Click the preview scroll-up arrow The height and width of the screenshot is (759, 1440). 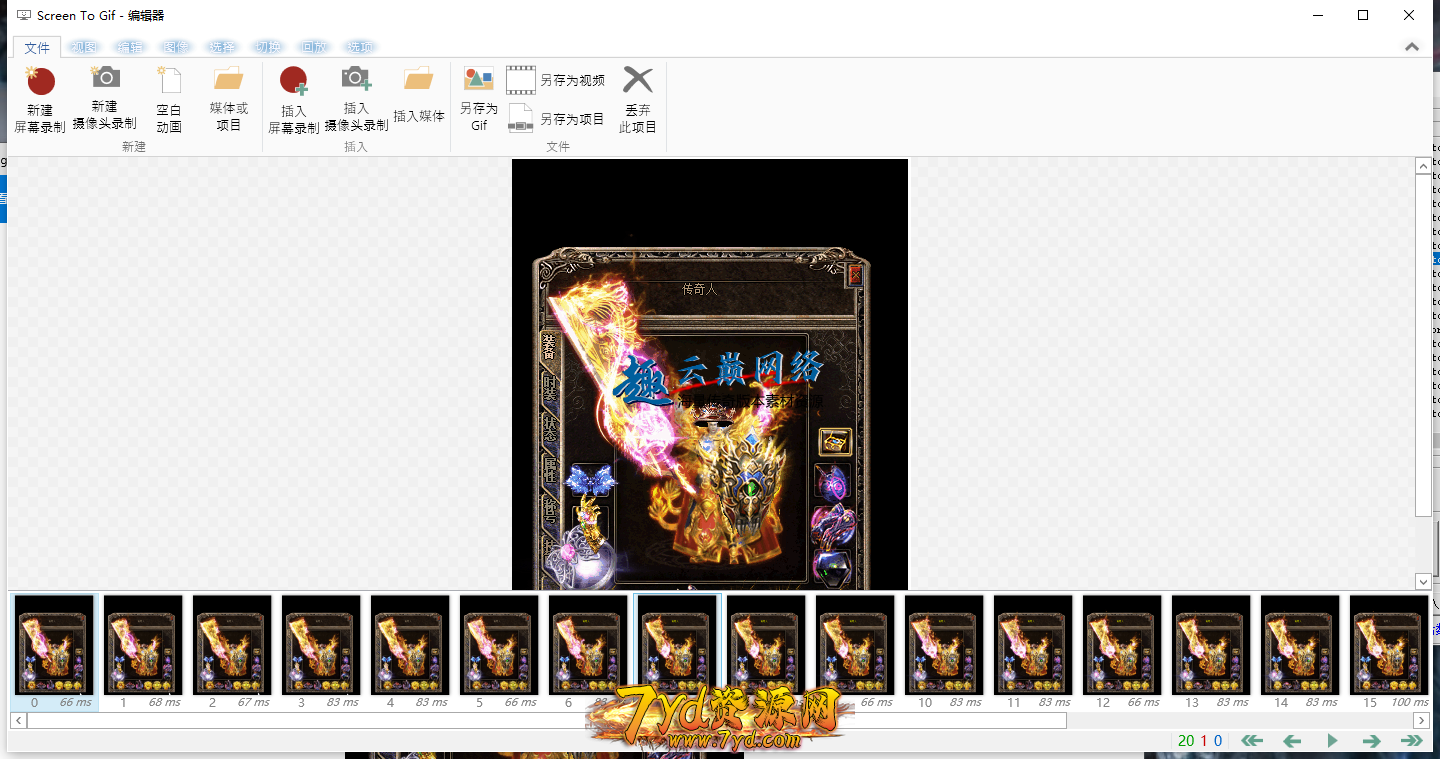click(1423, 166)
